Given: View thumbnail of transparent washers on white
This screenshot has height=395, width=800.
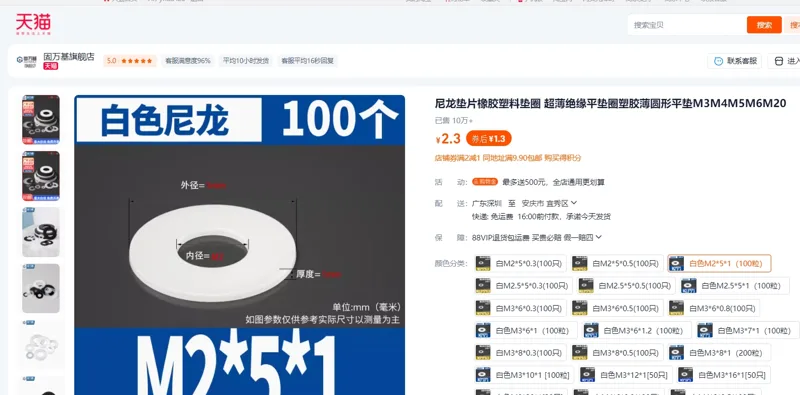Looking at the screenshot, I should (x=41, y=344).
